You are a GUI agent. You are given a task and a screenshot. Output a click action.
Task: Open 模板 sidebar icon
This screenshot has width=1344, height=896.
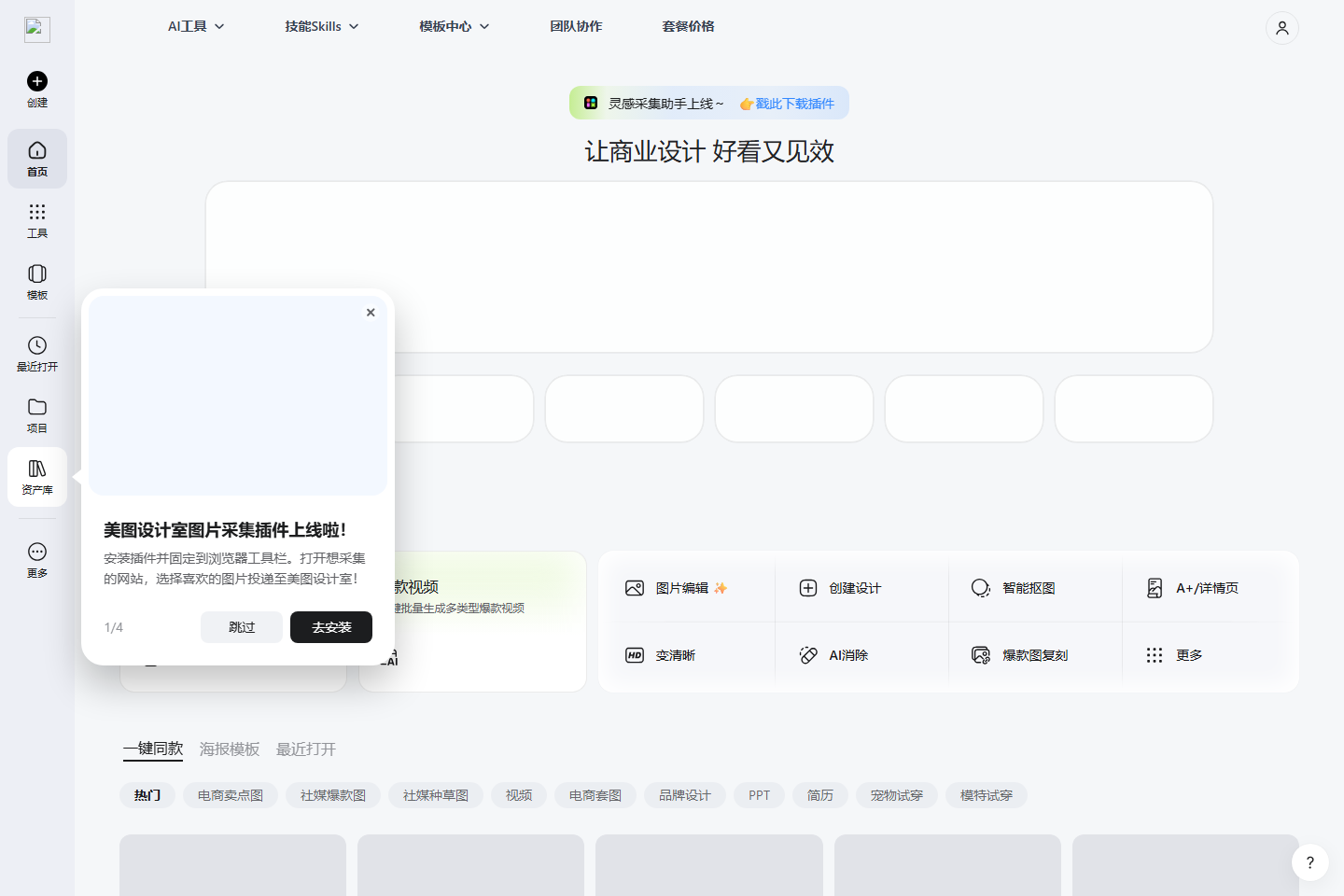pos(37,273)
